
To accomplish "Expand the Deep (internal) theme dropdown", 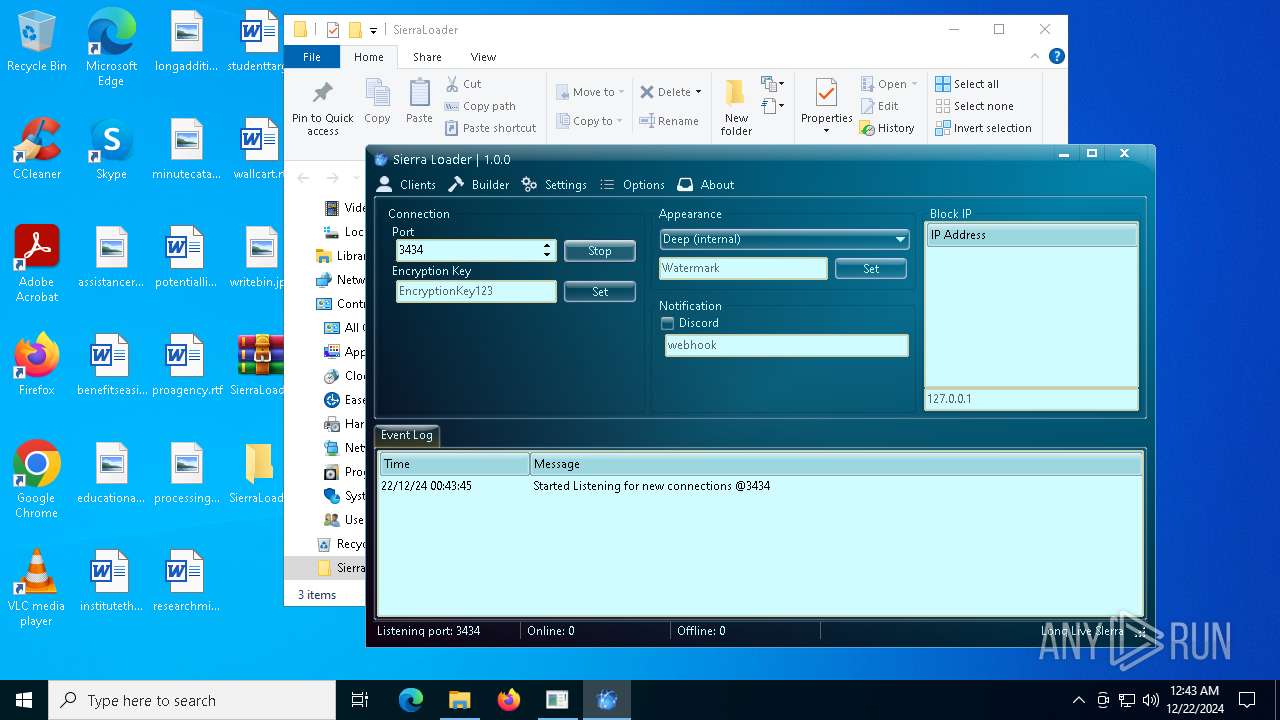I will pyautogui.click(x=900, y=240).
